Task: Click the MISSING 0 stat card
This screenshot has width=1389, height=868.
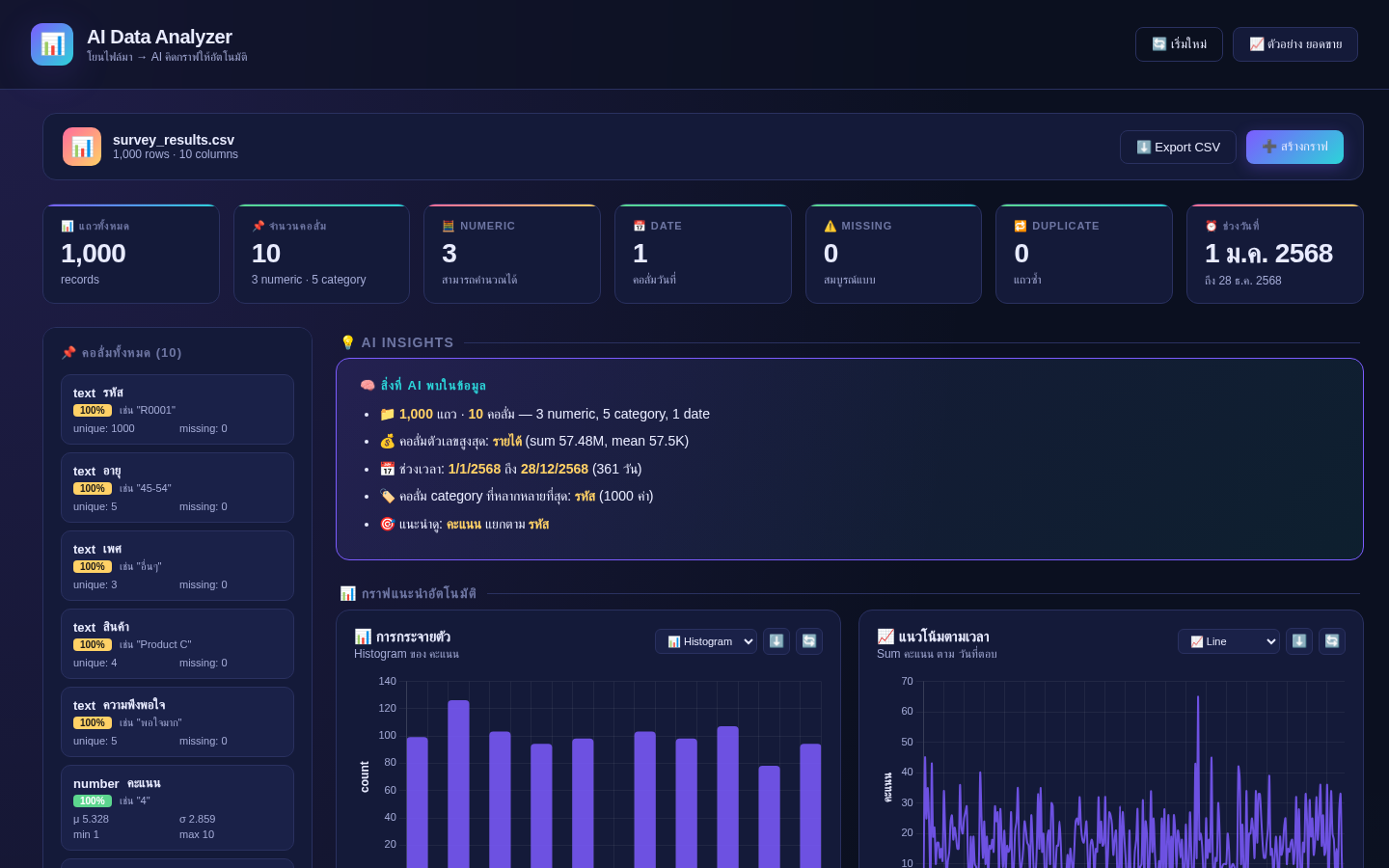Action: [x=893, y=254]
